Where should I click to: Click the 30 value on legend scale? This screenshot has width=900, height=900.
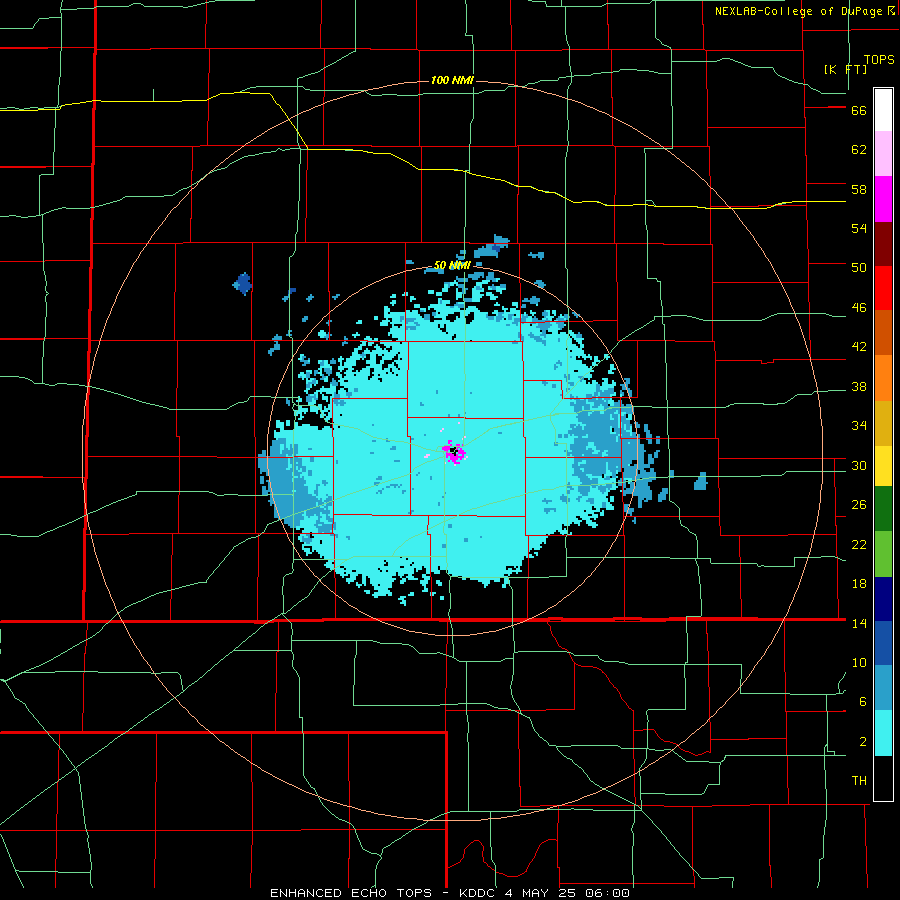tap(859, 465)
